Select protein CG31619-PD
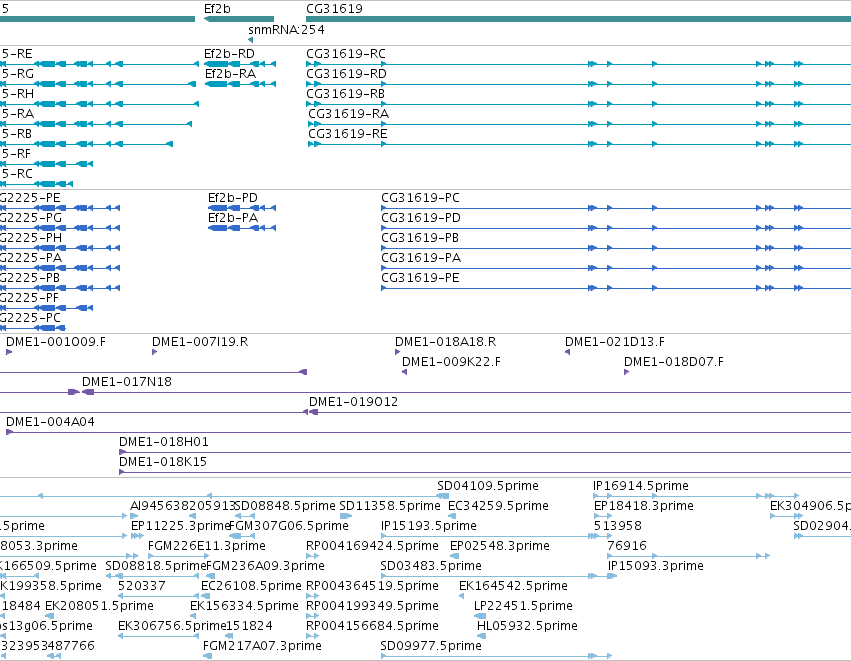 (421, 218)
